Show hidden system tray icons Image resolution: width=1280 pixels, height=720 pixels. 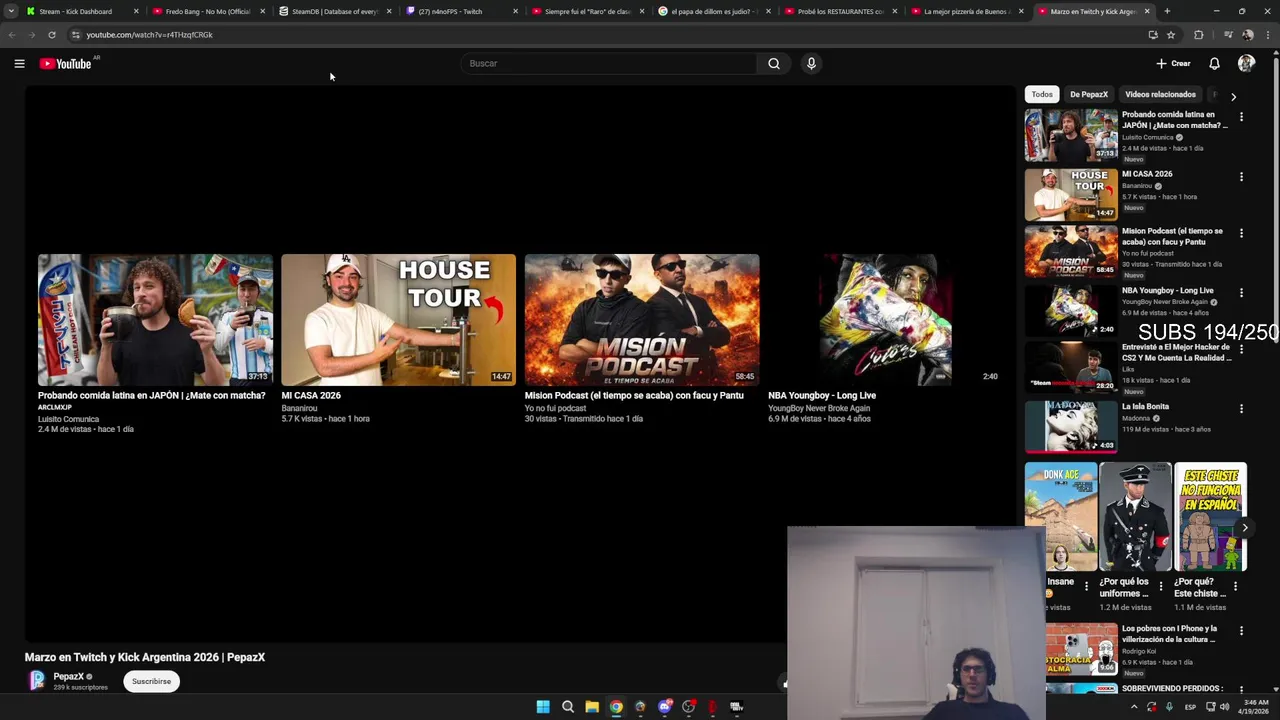(1134, 707)
